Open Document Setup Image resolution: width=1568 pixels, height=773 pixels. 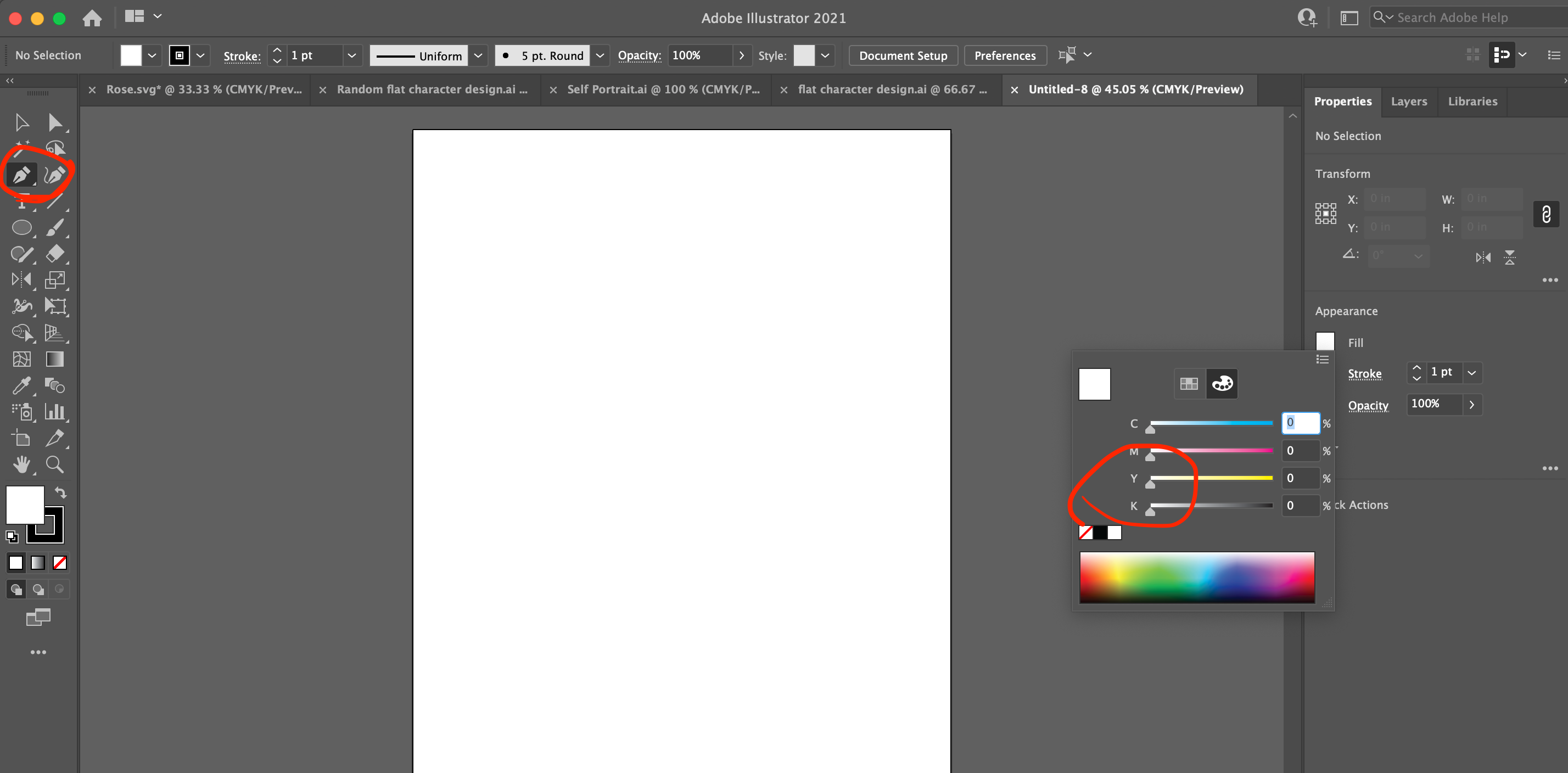903,55
